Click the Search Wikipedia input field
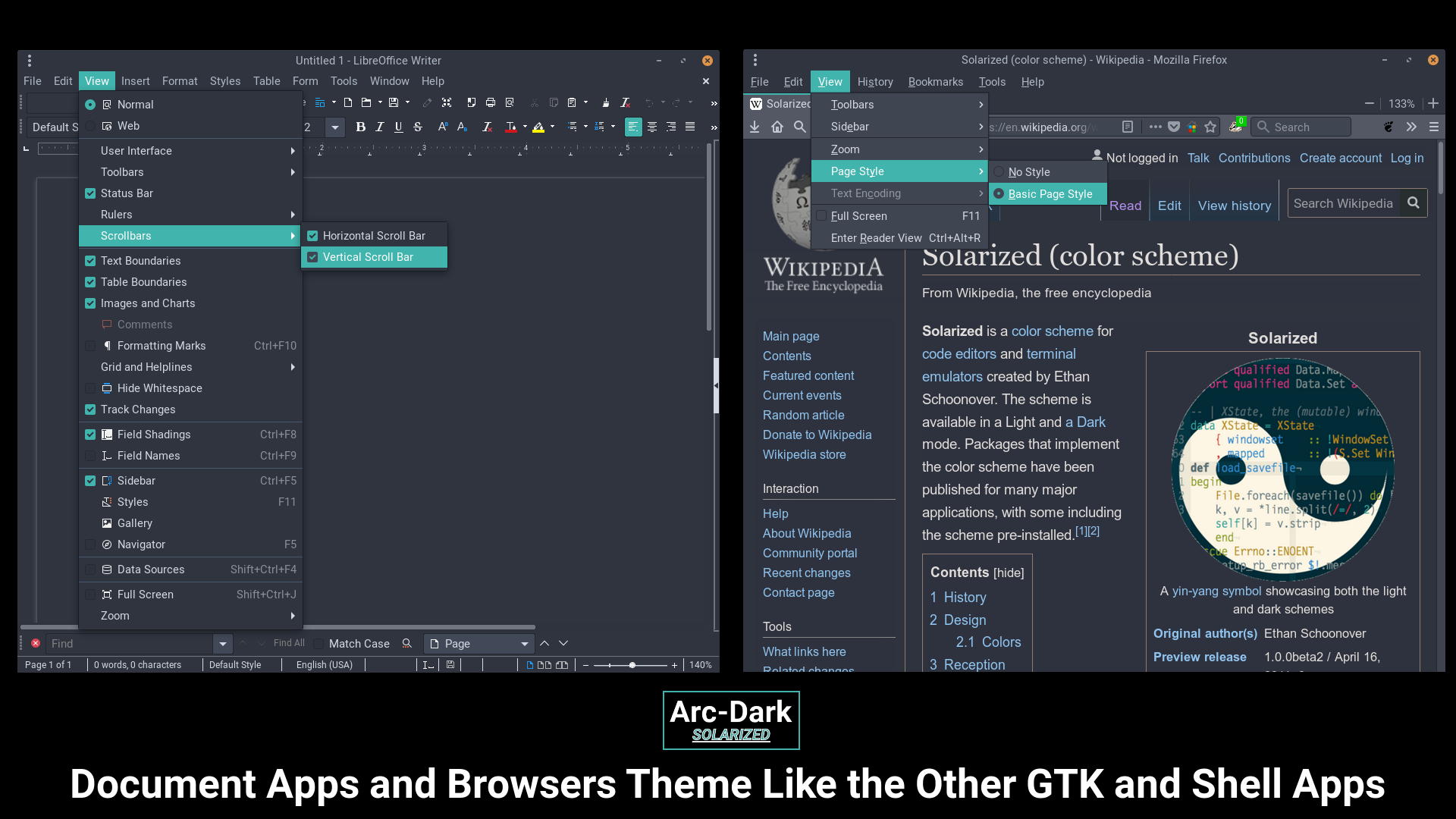1456x819 pixels. (x=1345, y=203)
